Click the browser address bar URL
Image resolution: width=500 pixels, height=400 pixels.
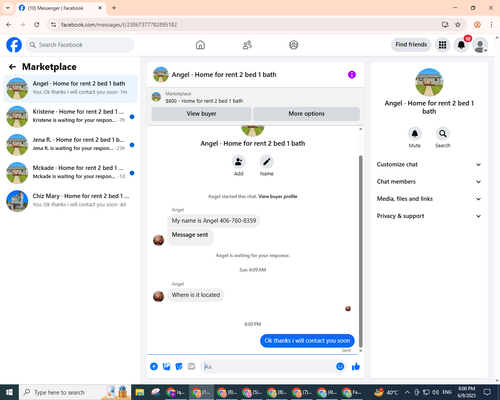(119, 25)
